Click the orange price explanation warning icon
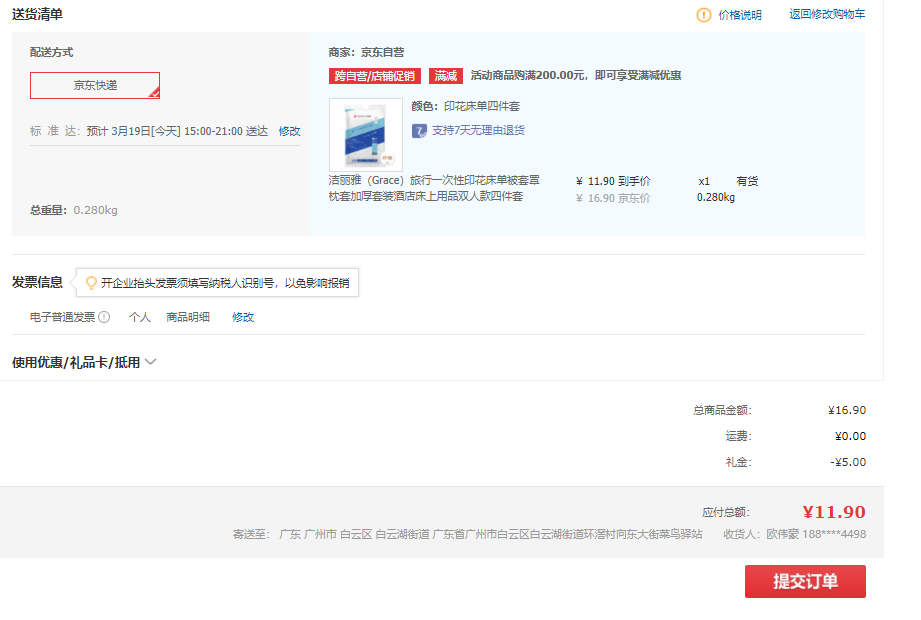921x620 pixels. pos(704,15)
